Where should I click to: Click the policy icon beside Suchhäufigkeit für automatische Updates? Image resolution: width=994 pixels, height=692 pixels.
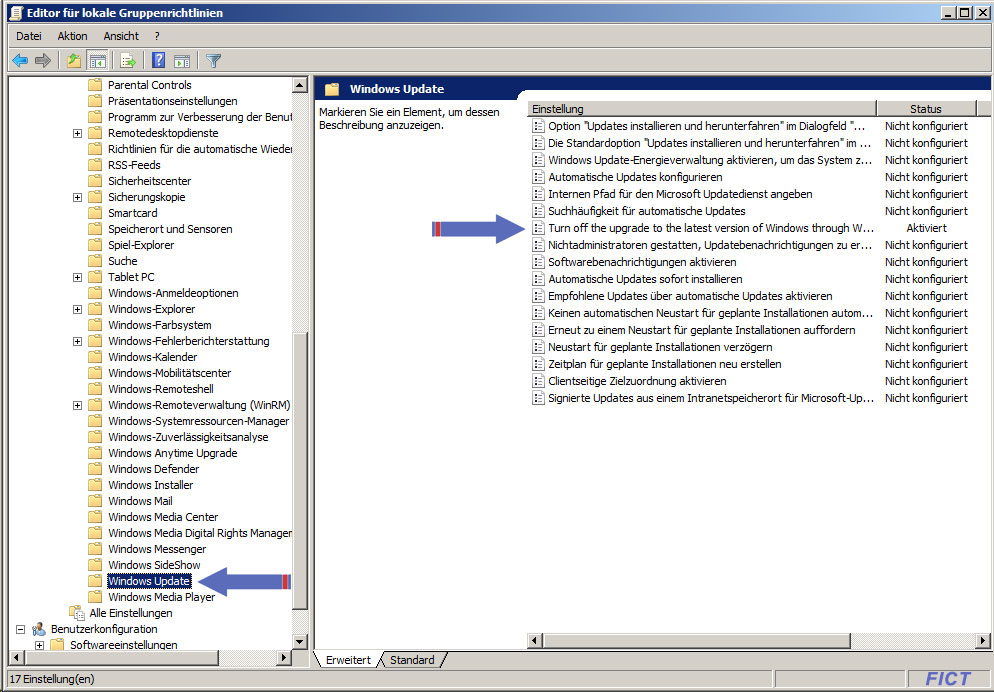point(538,211)
